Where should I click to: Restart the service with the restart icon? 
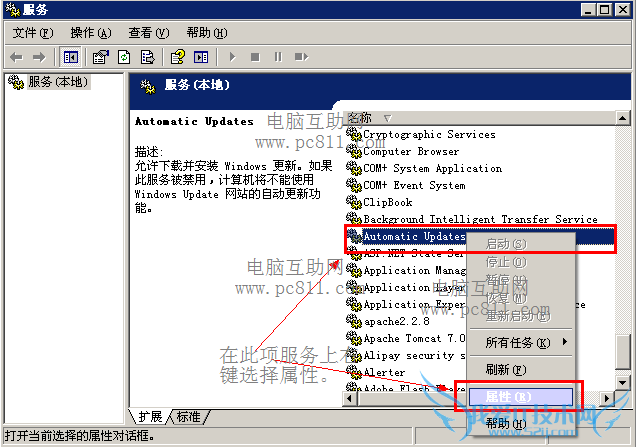tap(301, 57)
